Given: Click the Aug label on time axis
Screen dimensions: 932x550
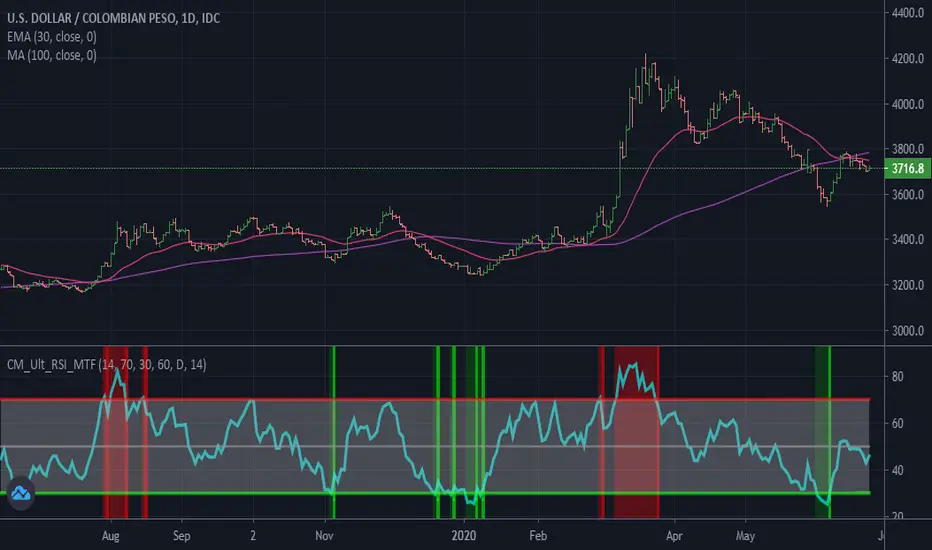Looking at the screenshot, I should pos(111,536).
